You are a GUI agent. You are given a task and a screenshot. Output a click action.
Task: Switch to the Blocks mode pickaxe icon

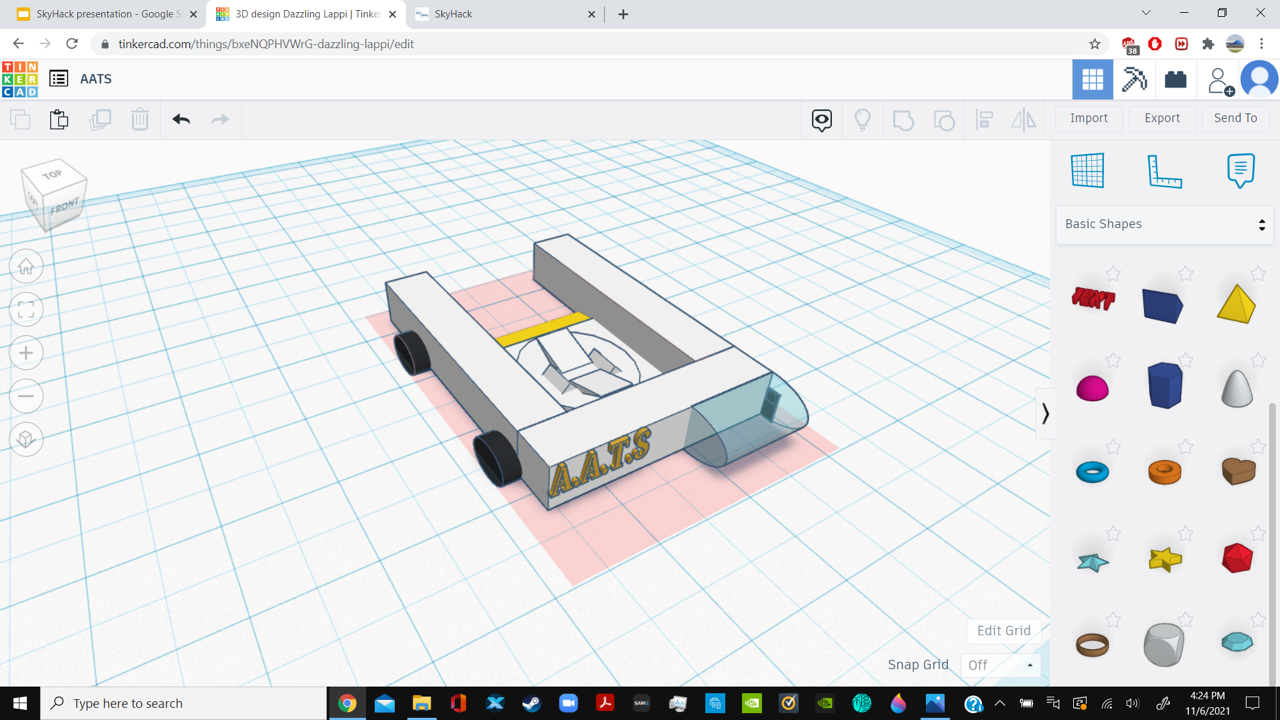(1134, 79)
